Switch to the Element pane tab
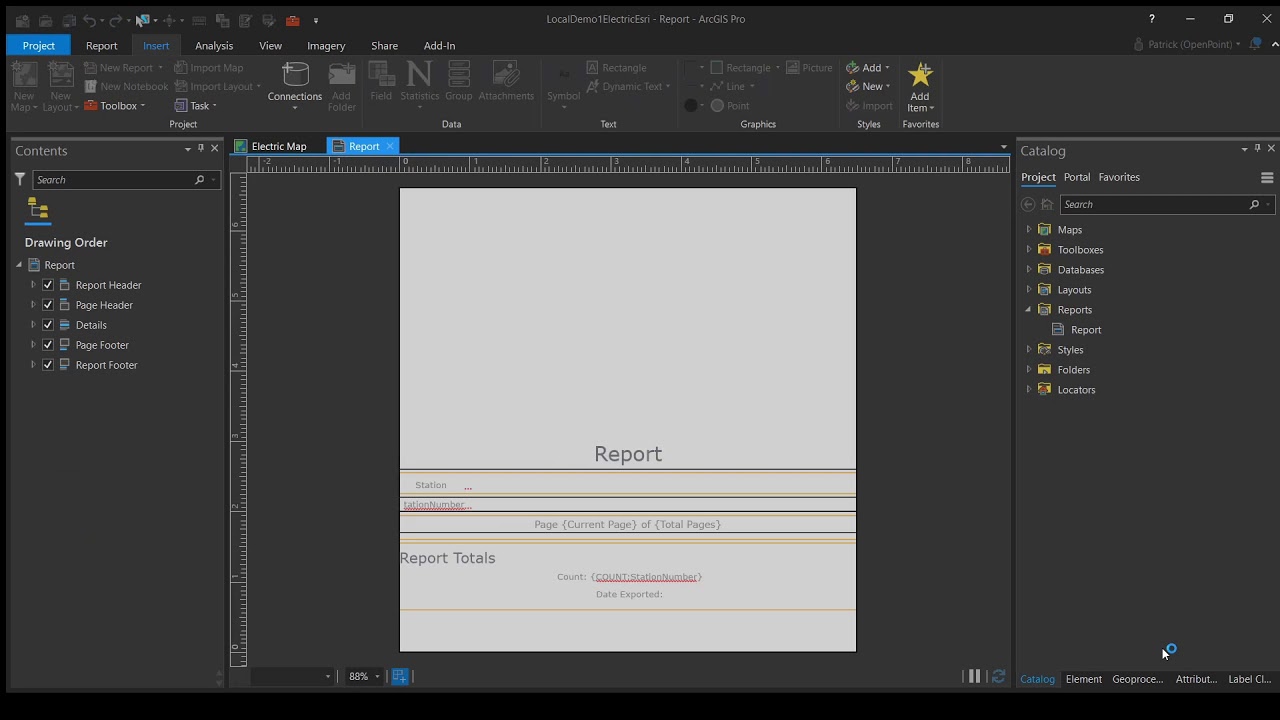1280x720 pixels. click(1083, 679)
